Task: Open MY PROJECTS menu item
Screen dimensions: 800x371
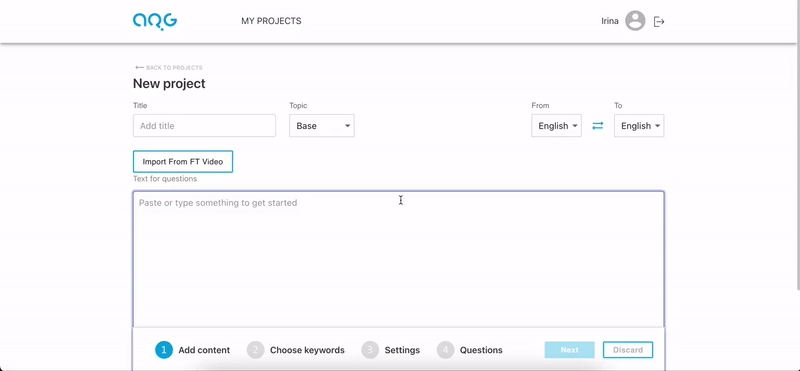Action: pos(271,21)
